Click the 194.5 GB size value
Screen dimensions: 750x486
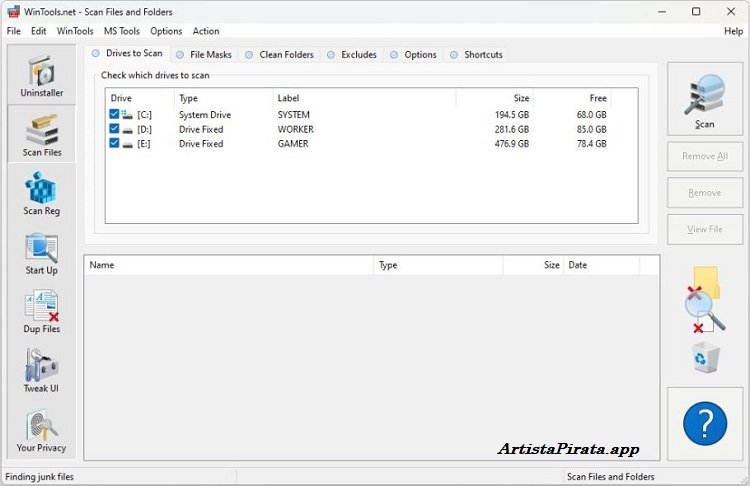click(512, 115)
